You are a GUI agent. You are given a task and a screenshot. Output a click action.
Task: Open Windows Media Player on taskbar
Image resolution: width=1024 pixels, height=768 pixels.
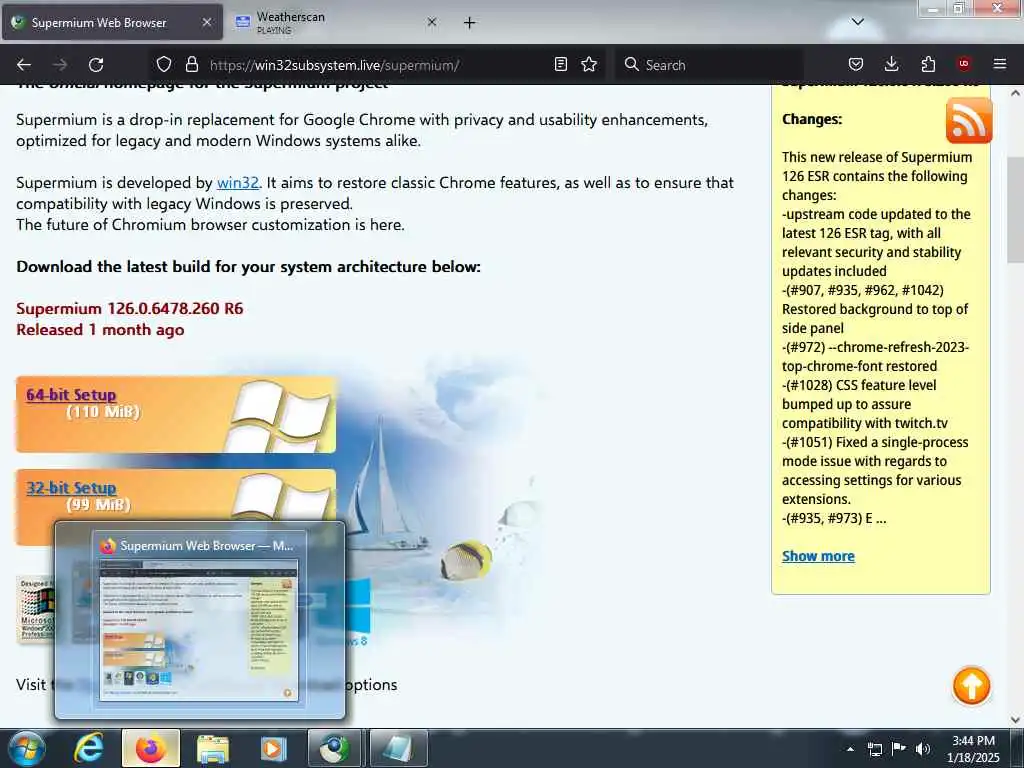[274, 748]
